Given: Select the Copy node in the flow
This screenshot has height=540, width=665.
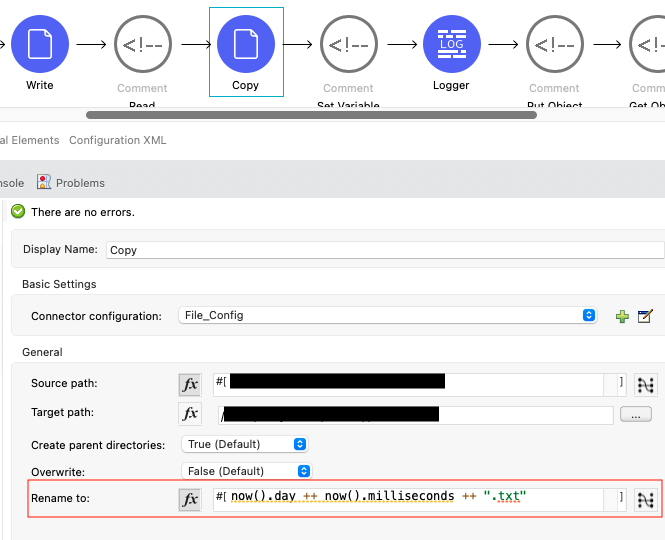Looking at the screenshot, I should pyautogui.click(x=245, y=44).
